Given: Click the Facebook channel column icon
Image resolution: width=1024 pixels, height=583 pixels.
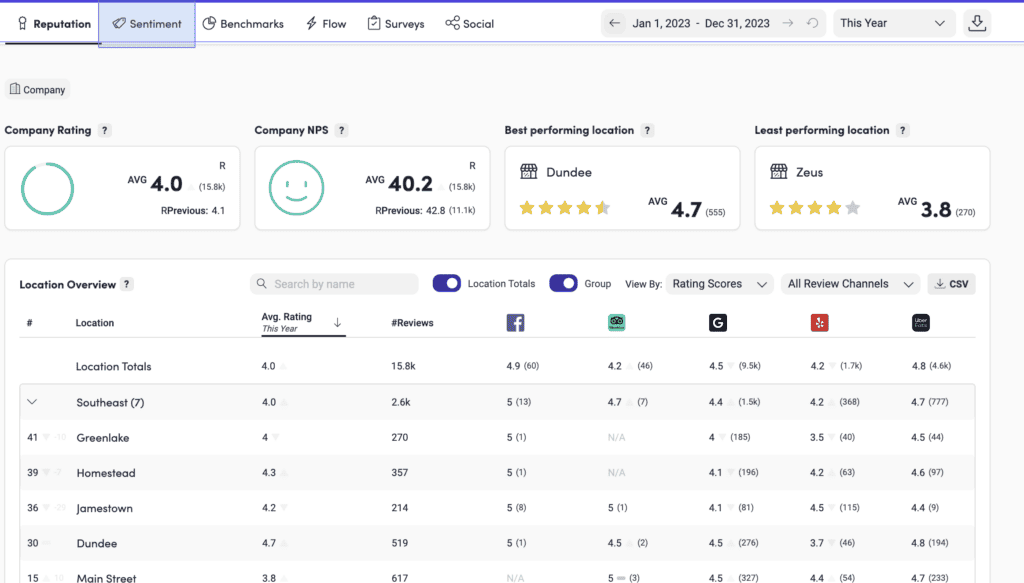Looking at the screenshot, I should 515,323.
